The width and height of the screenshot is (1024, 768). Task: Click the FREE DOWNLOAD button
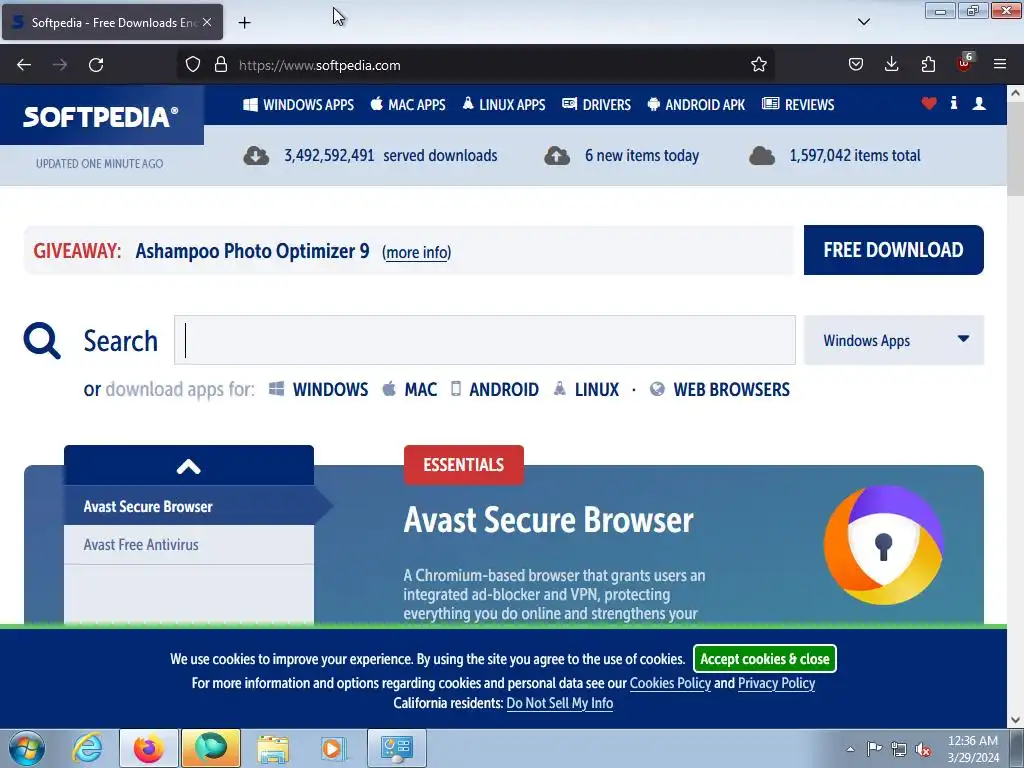pos(893,250)
